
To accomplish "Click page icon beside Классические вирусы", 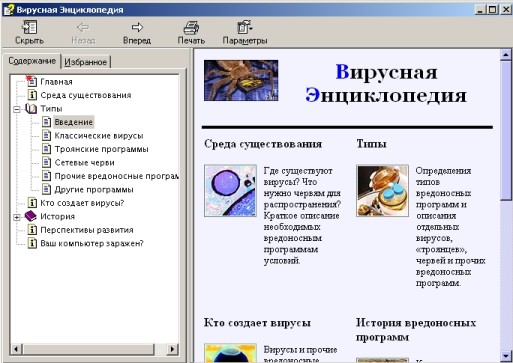I will point(46,135).
